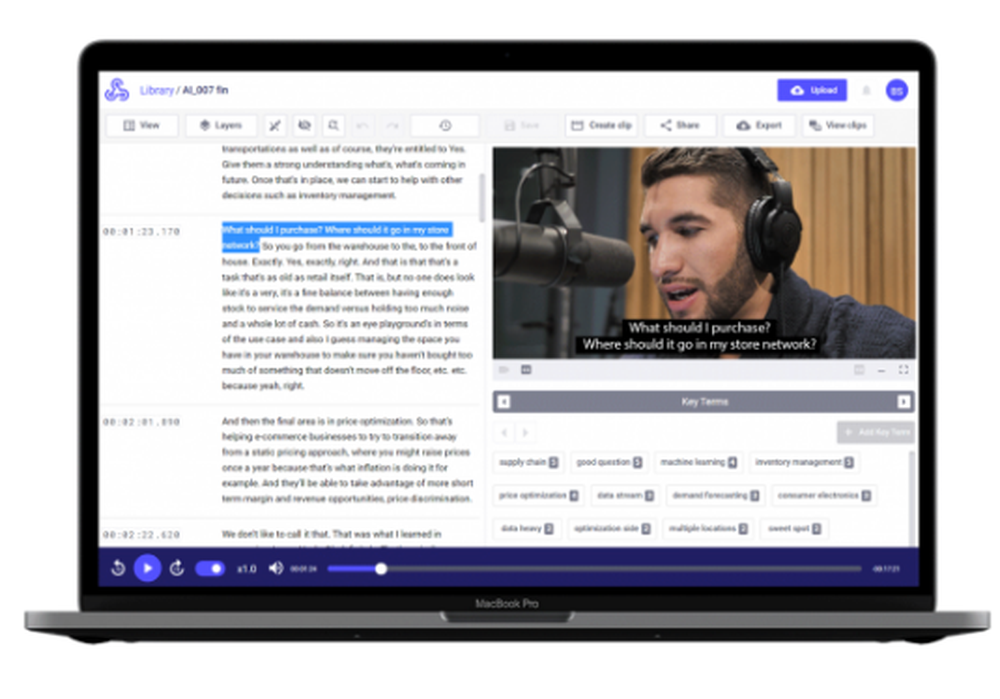The width and height of the screenshot is (1000, 699).
Task: Select the "data stream" key term
Action: [625, 496]
